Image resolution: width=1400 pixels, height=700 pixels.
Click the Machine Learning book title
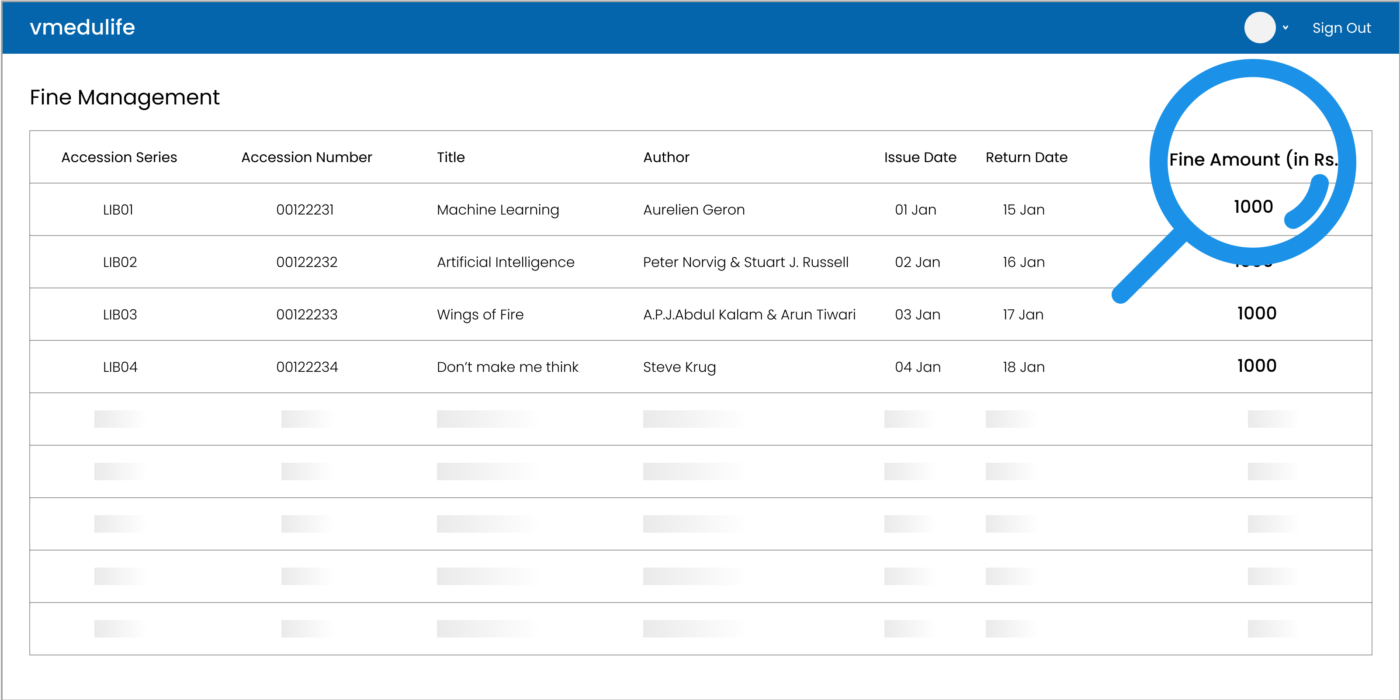(497, 210)
